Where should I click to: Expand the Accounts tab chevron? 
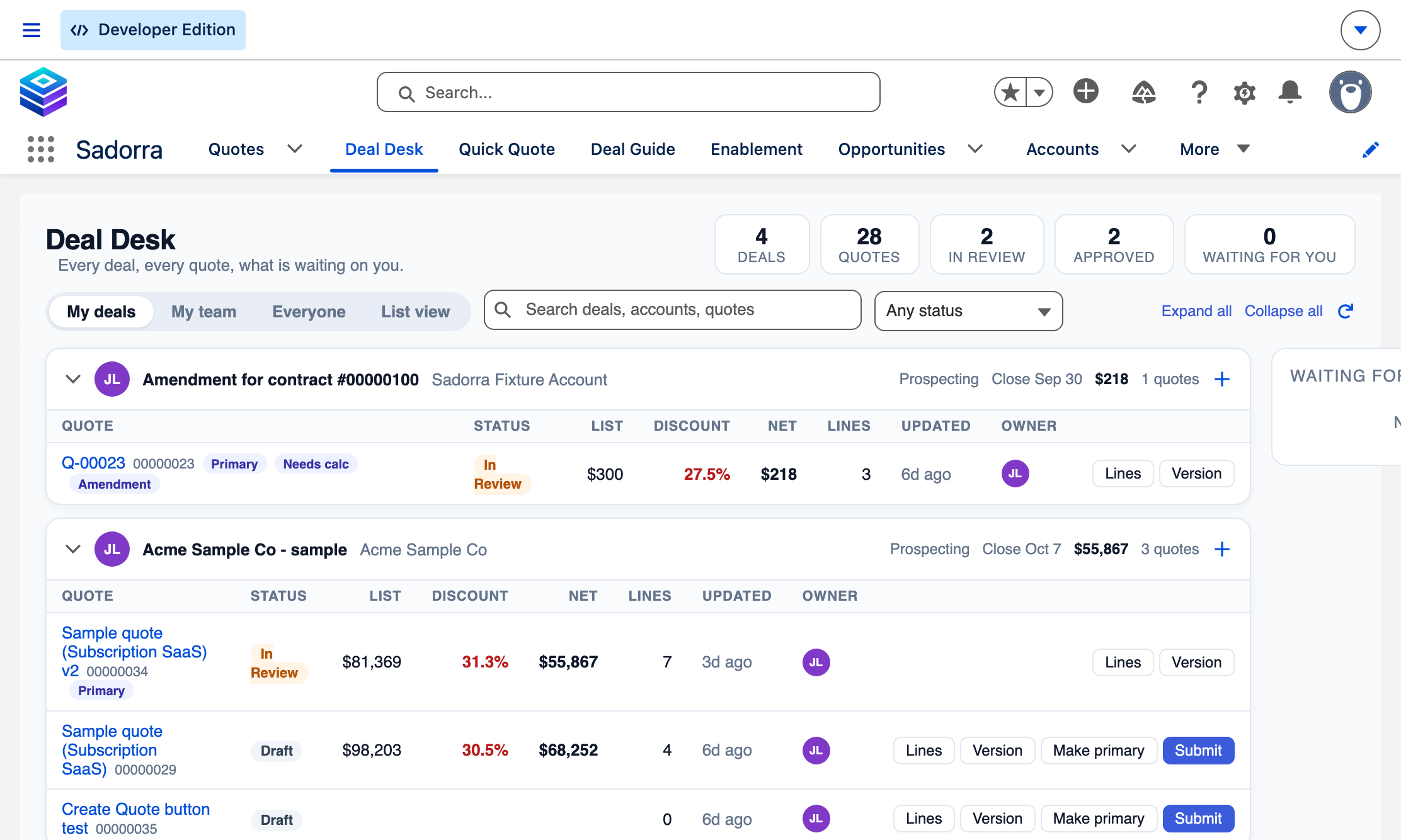pyautogui.click(x=1129, y=149)
